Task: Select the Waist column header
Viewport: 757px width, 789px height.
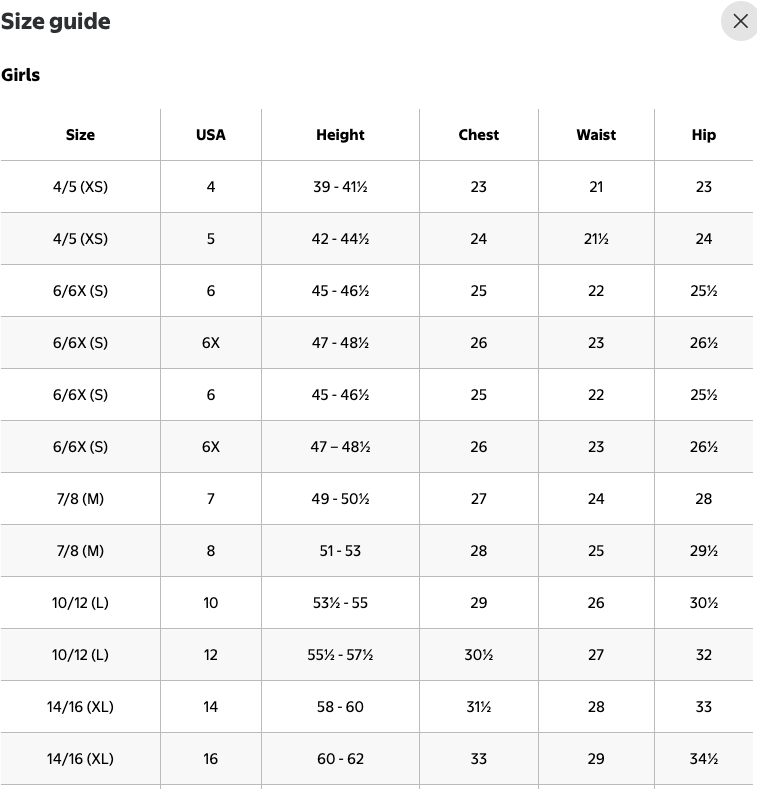Action: [x=596, y=135]
